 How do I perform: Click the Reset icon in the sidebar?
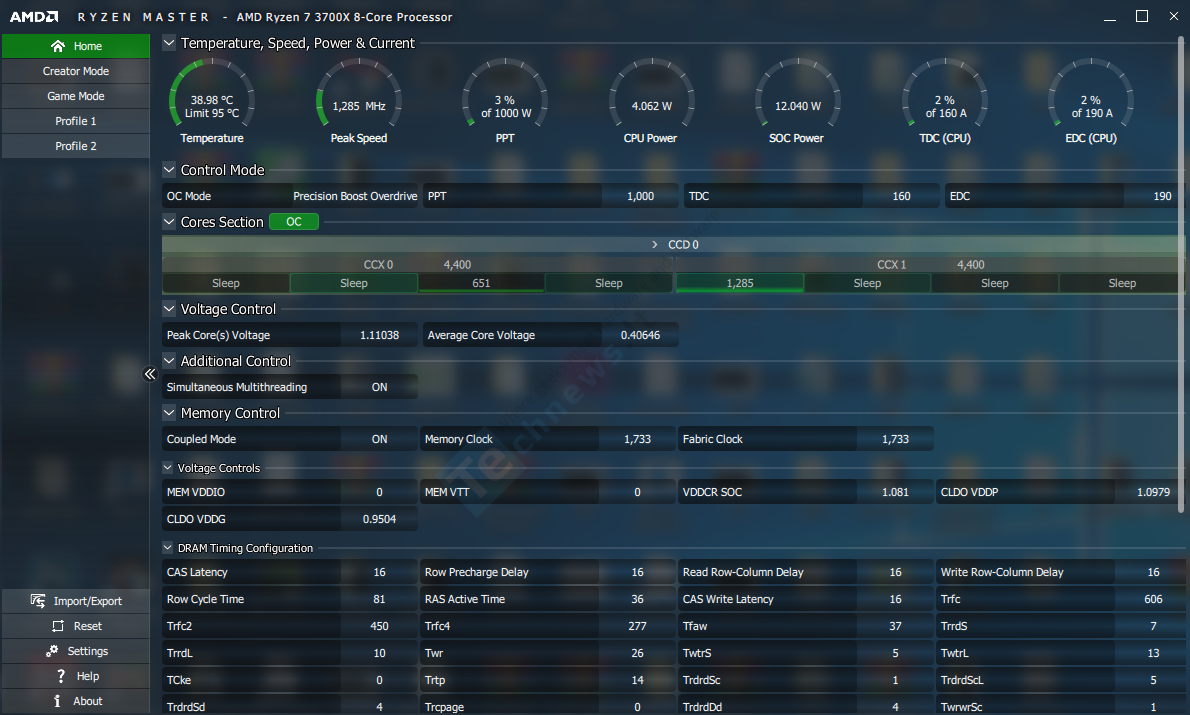pos(58,626)
